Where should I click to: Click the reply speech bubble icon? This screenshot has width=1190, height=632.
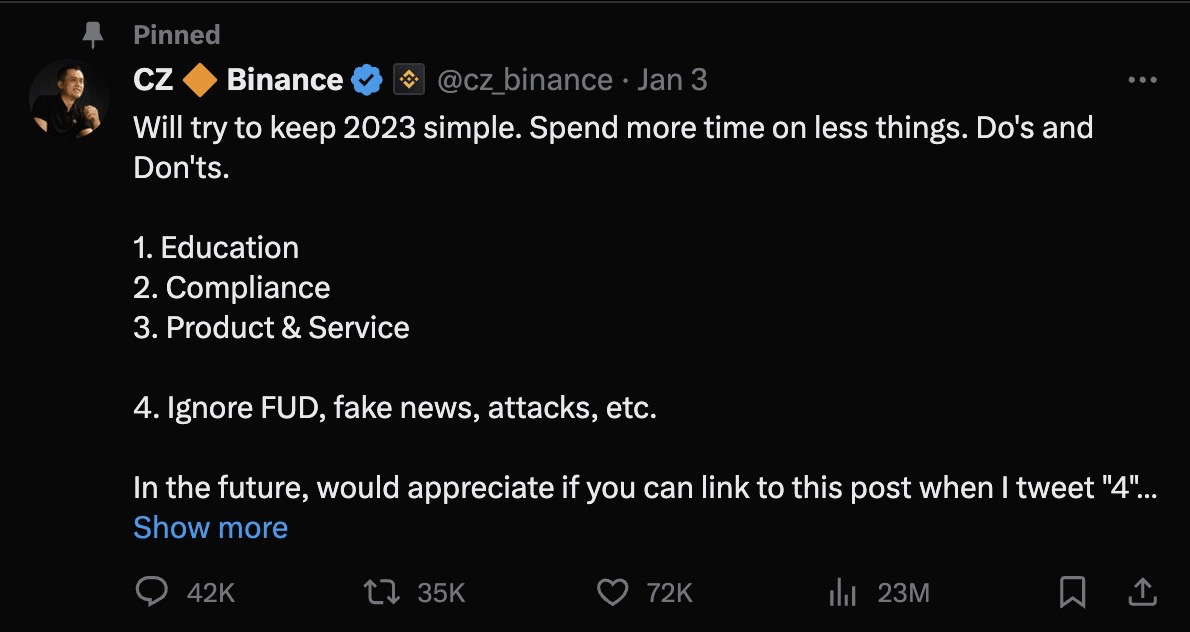tap(151, 592)
